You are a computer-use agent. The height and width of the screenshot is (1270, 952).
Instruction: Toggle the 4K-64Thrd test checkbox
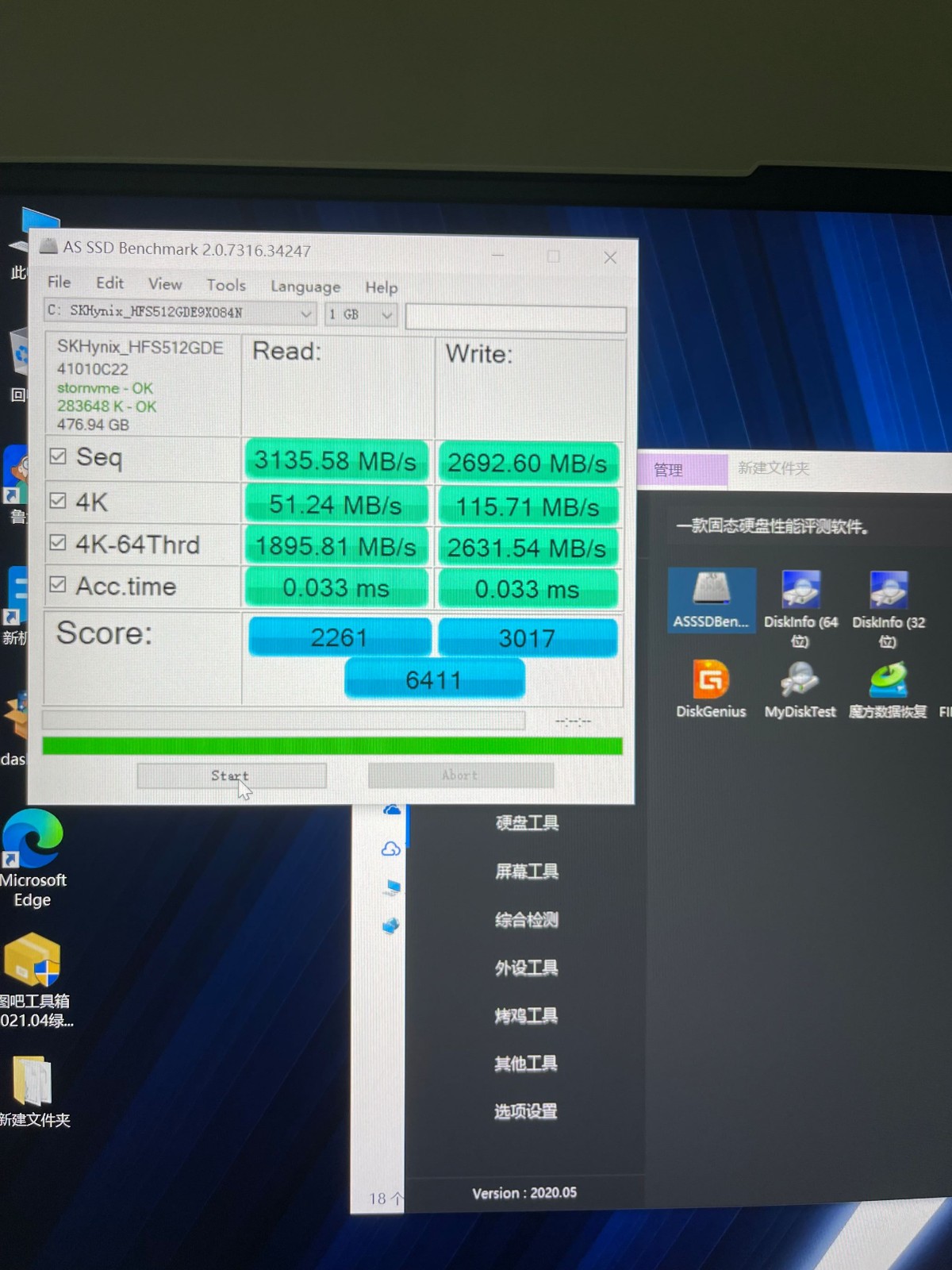coord(57,542)
